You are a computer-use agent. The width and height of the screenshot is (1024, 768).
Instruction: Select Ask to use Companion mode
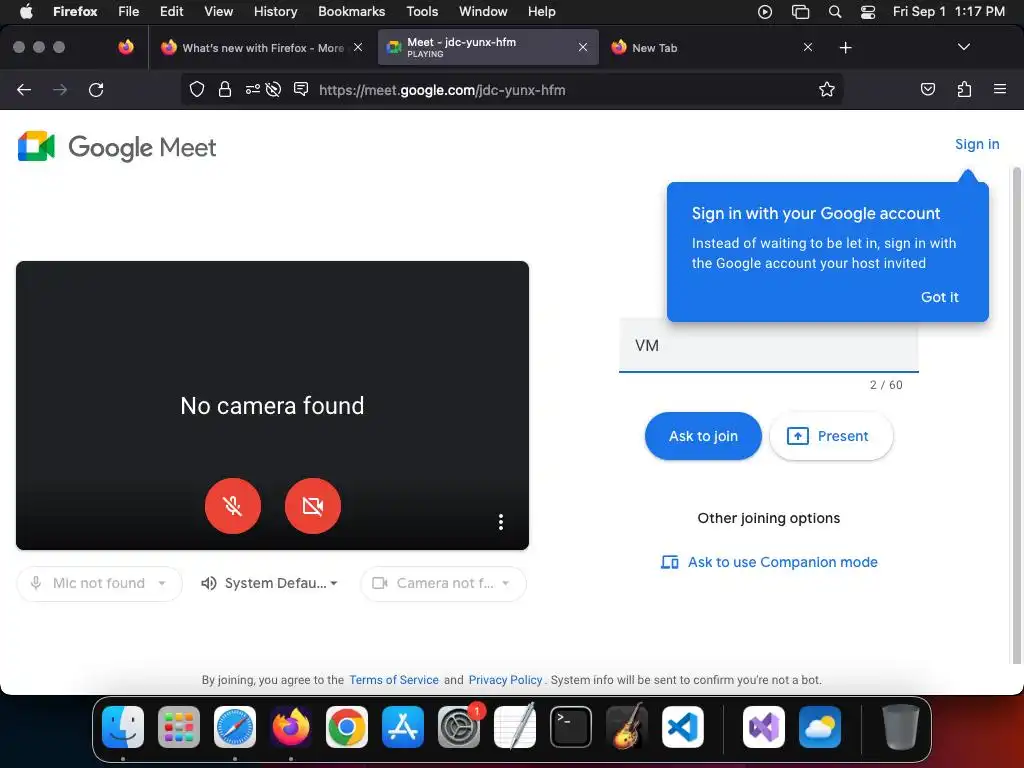pyautogui.click(x=769, y=562)
